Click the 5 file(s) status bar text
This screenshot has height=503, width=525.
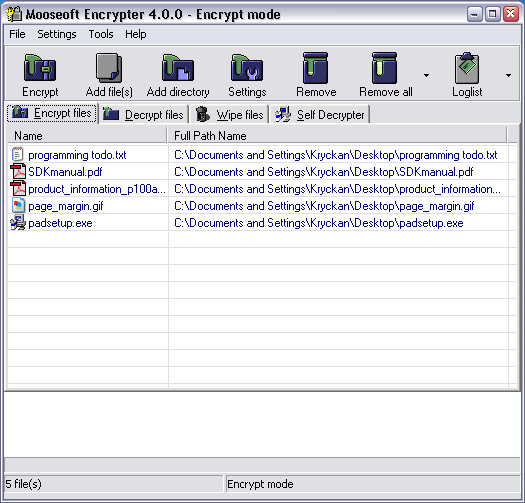(23, 484)
